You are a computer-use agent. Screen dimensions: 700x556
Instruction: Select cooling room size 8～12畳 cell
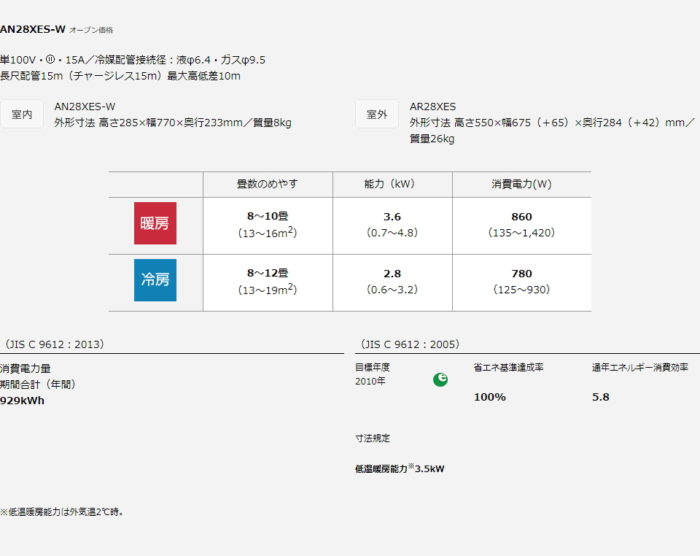[x=267, y=273]
